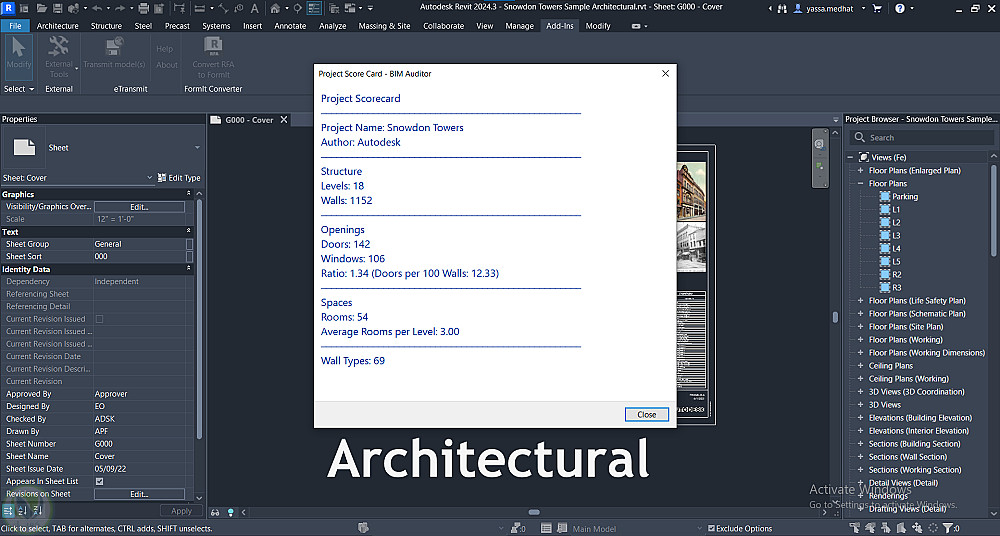Switch to the Annotate ribbon tab

point(290,26)
